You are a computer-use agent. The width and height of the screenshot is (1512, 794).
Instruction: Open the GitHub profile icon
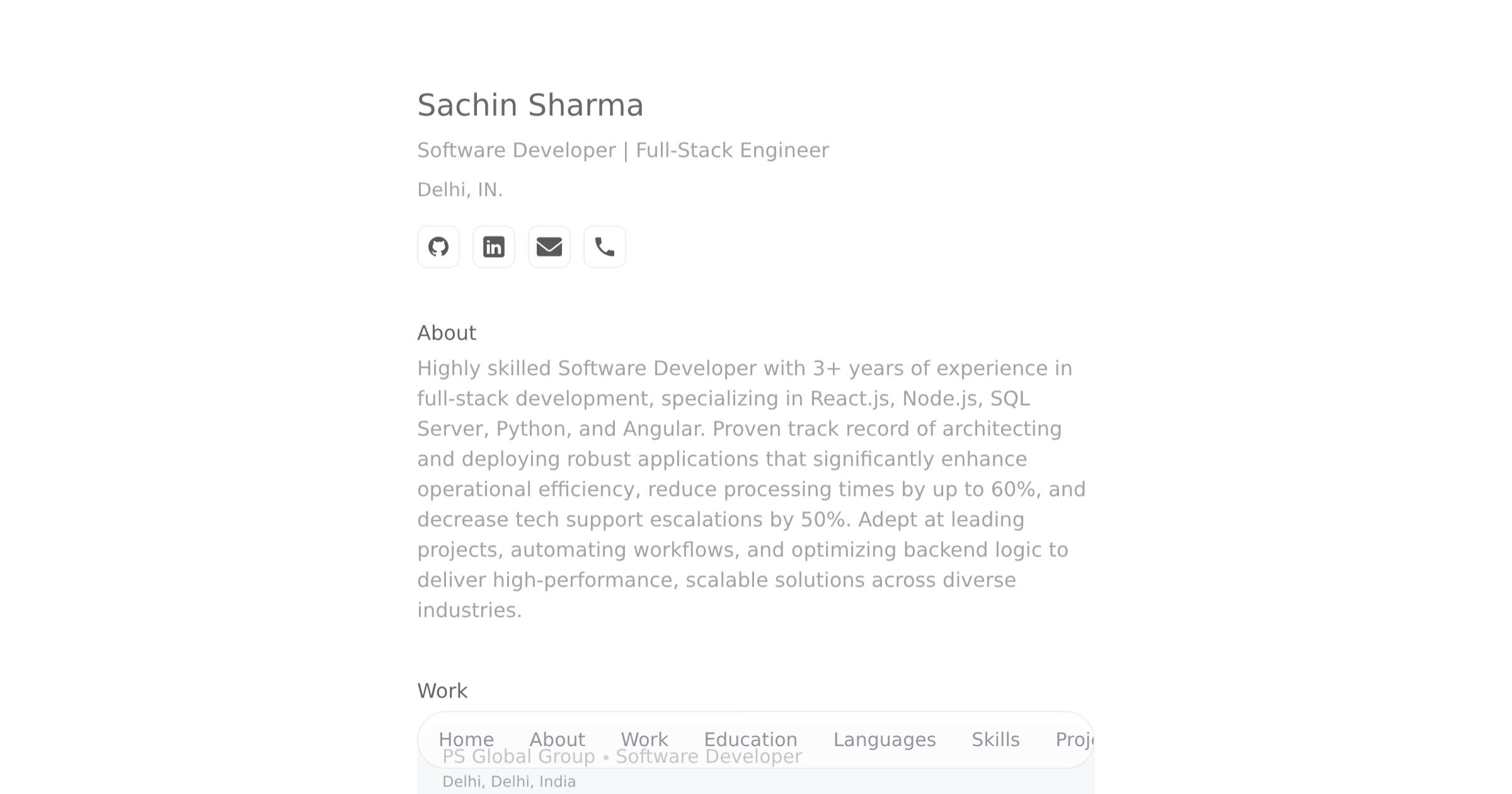click(x=438, y=246)
